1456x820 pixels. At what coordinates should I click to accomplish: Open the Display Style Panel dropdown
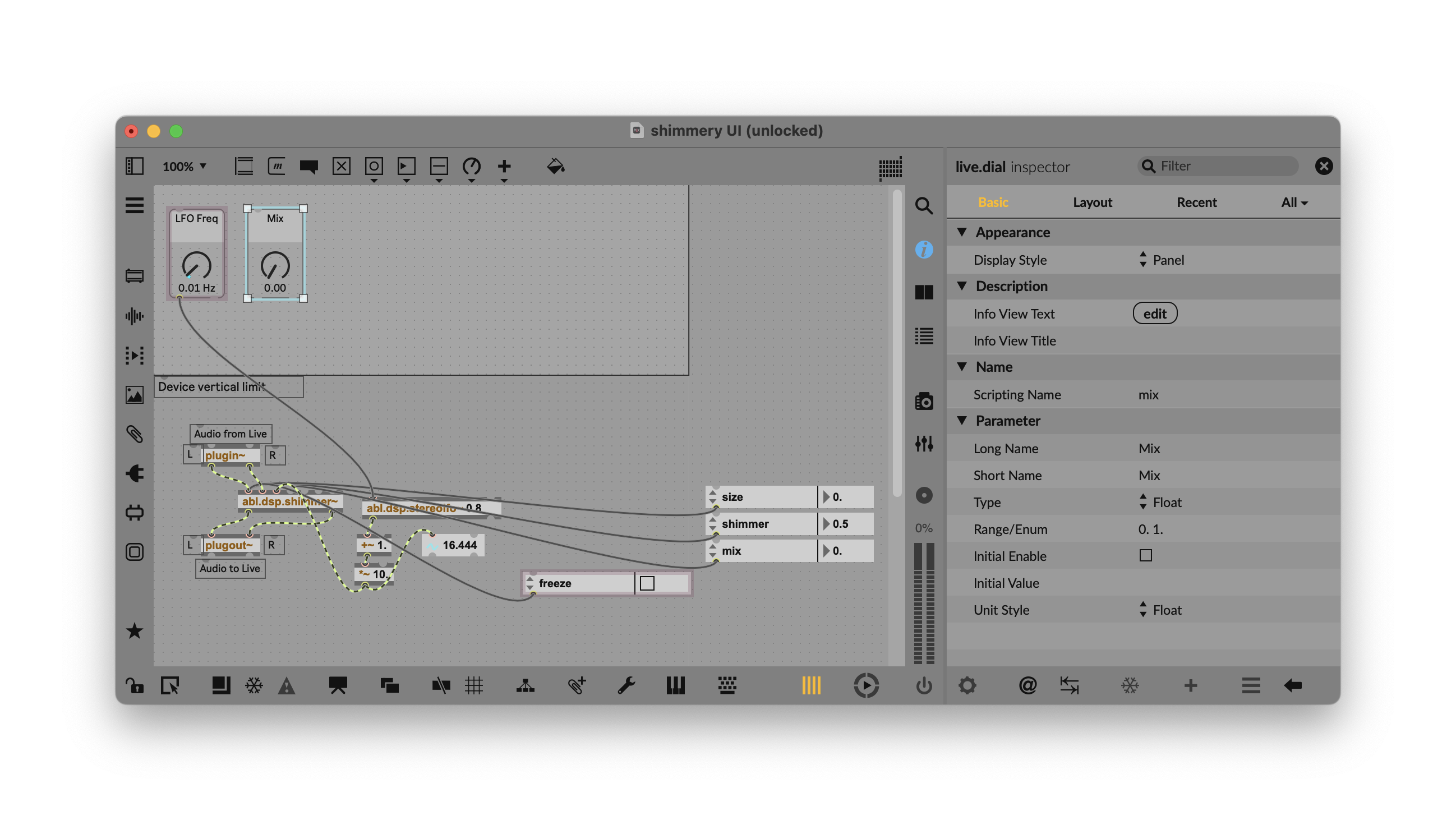[x=1162, y=260]
